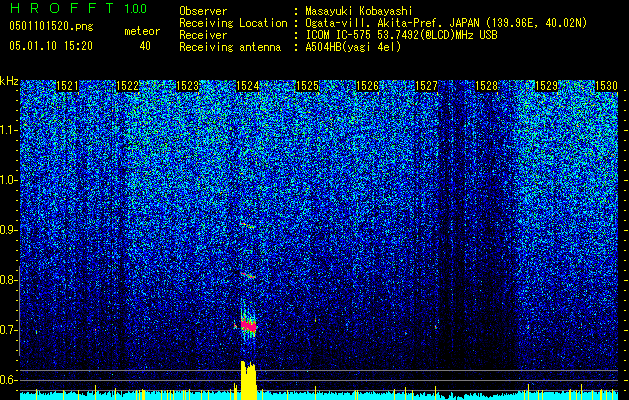Select the A504HB(yagi 4el) antenna text
This screenshot has width=629, height=400.
click(353, 47)
